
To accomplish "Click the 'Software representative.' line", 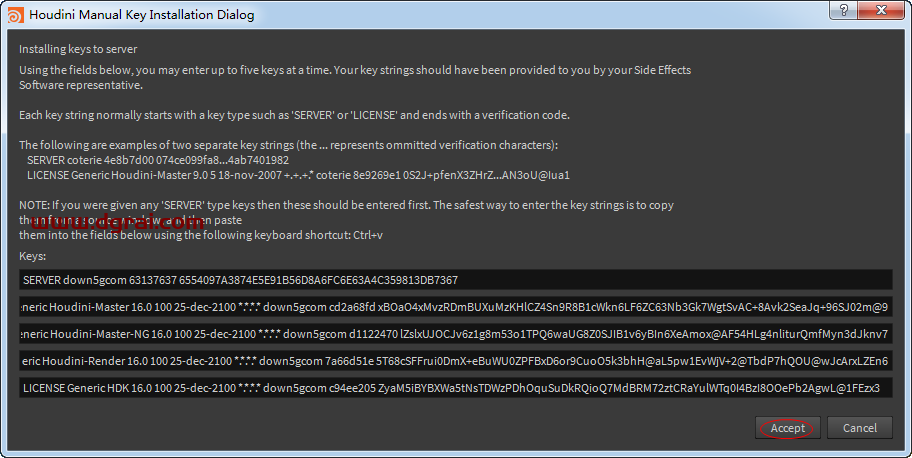I will pos(81,85).
